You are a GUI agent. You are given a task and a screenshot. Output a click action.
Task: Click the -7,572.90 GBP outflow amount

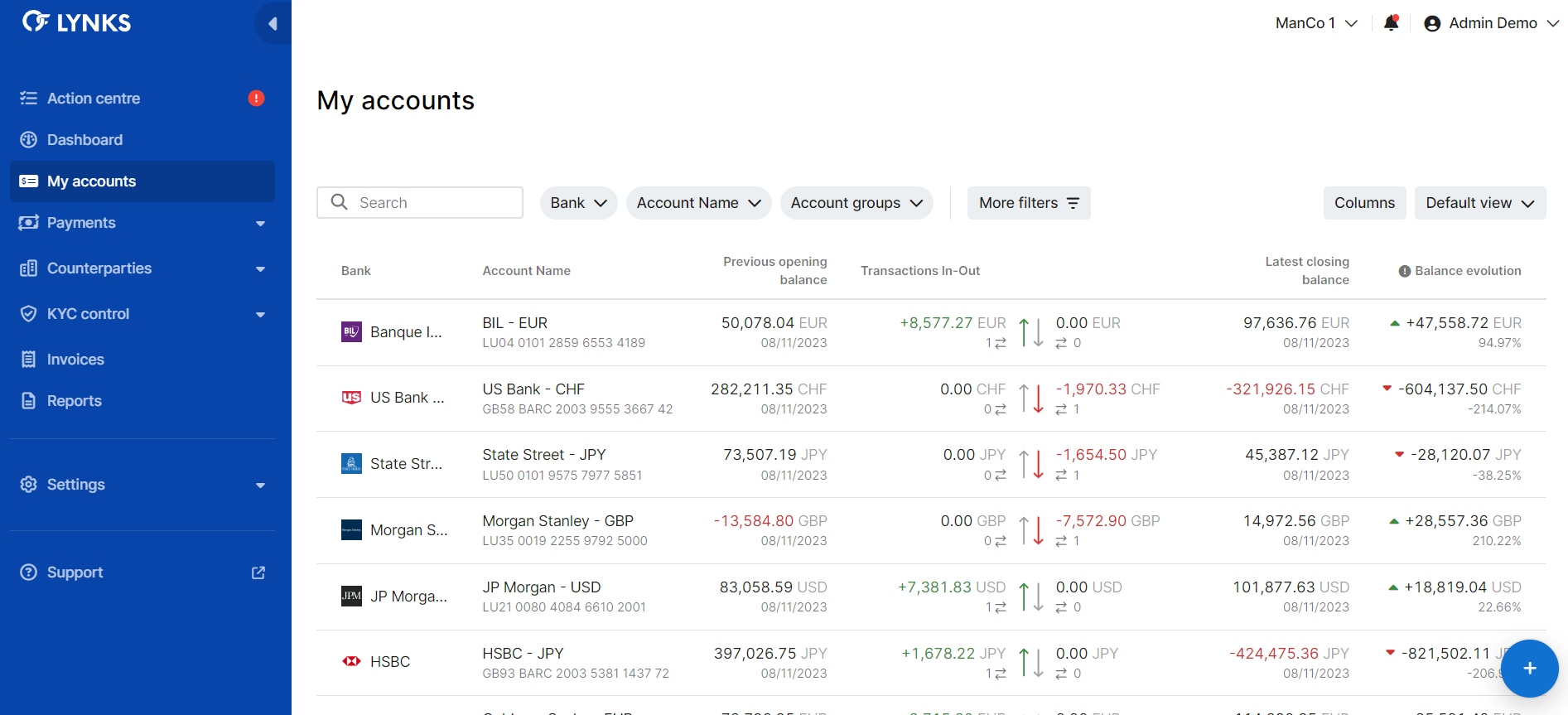pos(1108,521)
